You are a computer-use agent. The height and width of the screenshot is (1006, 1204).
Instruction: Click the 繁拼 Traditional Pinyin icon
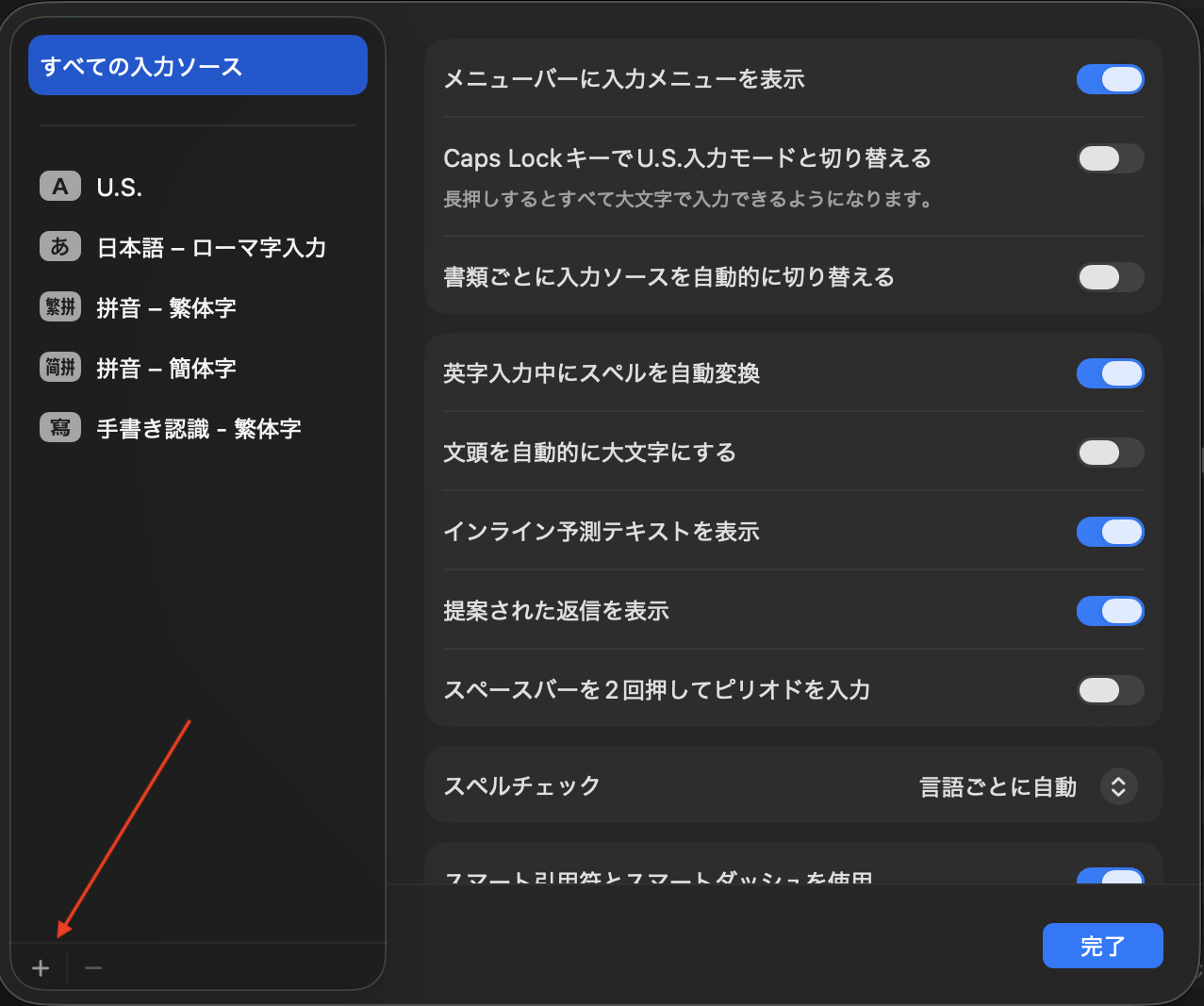click(60, 307)
